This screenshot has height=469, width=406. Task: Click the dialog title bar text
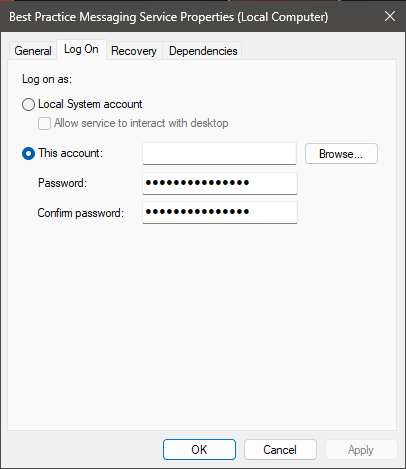click(169, 17)
